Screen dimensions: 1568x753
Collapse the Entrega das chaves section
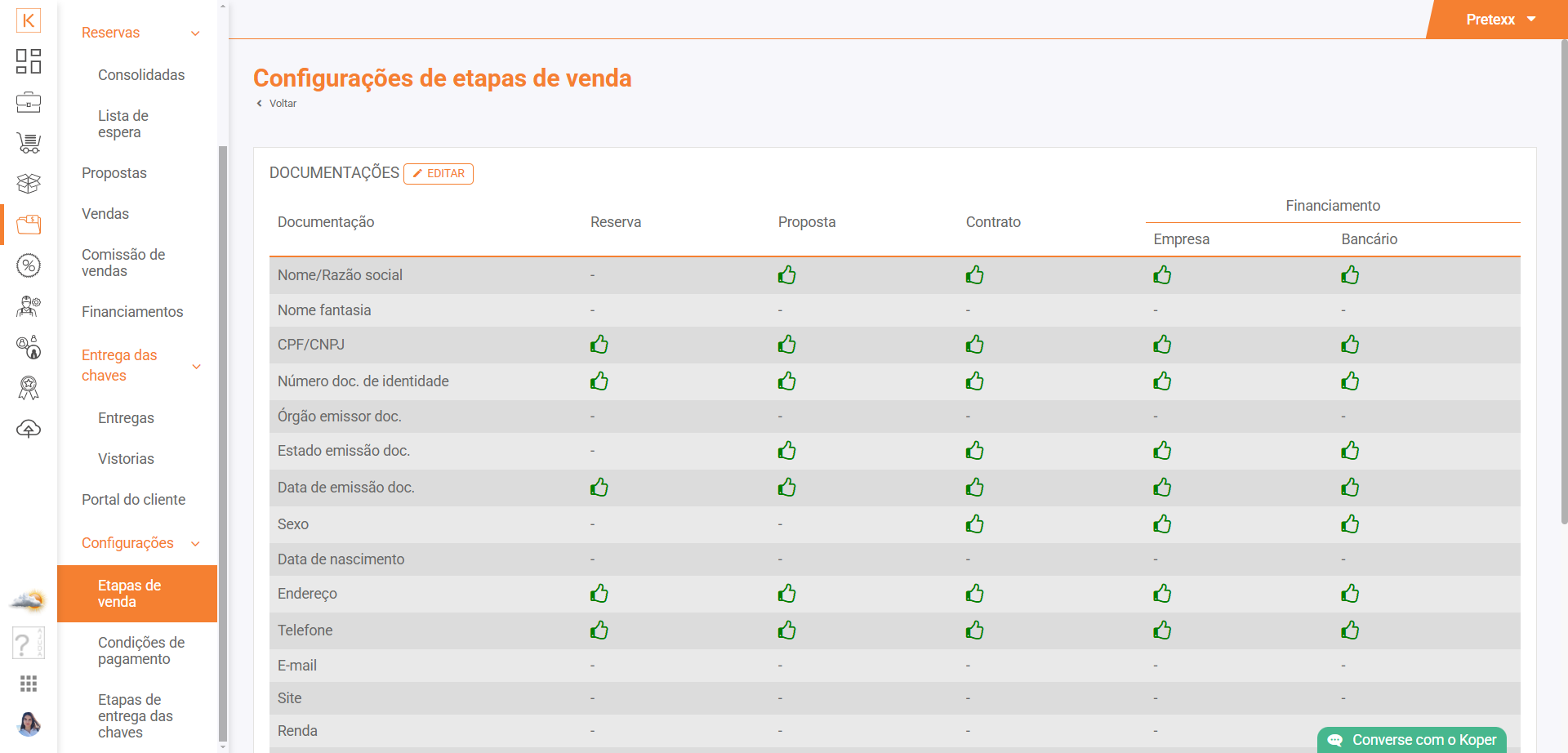[x=196, y=367]
